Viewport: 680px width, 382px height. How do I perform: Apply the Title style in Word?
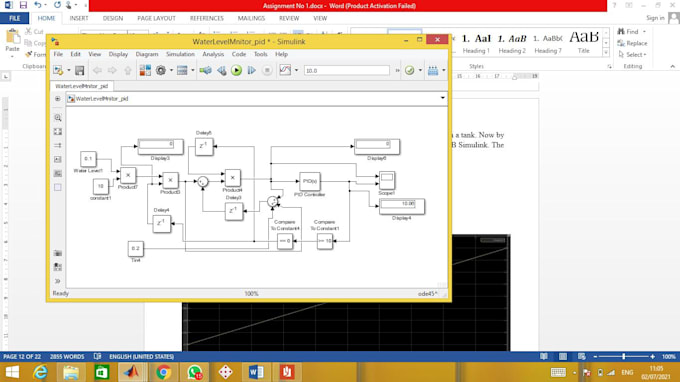[584, 42]
